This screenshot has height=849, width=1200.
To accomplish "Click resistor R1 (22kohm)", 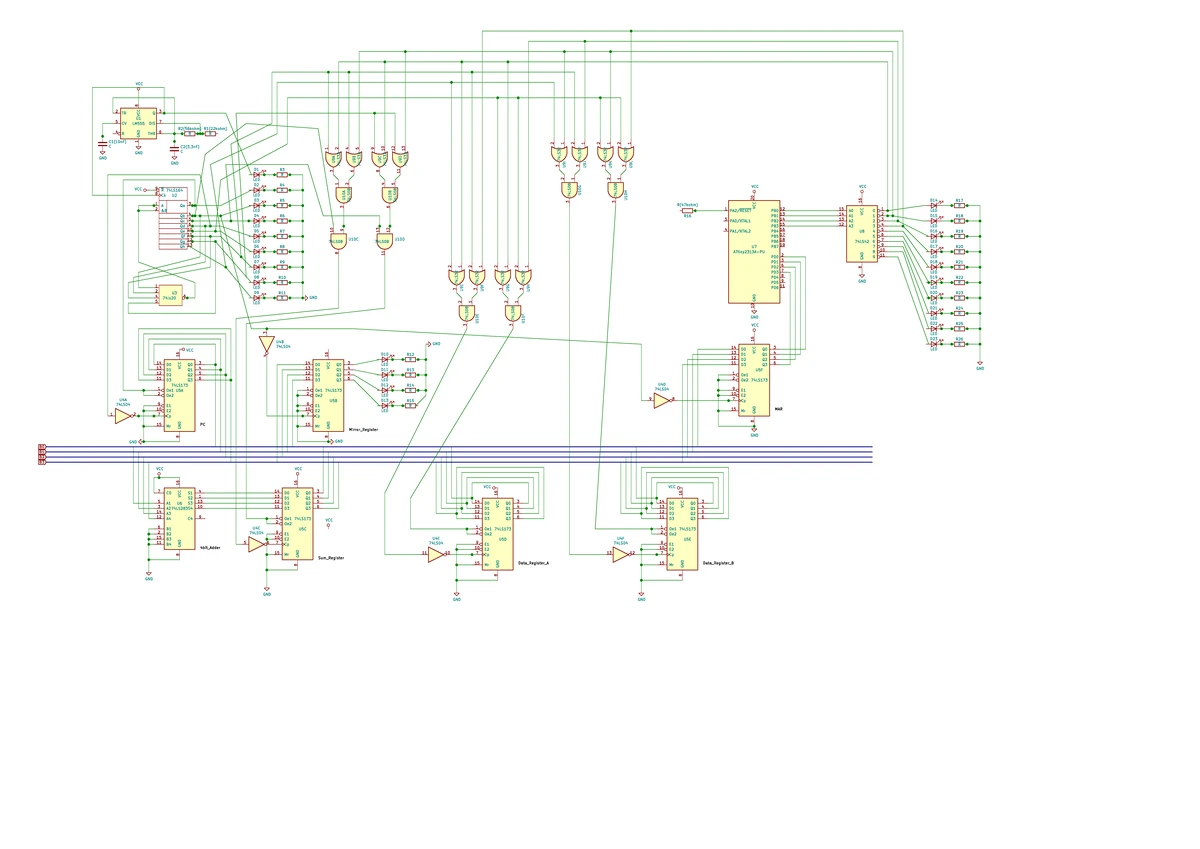I will pos(209,133).
